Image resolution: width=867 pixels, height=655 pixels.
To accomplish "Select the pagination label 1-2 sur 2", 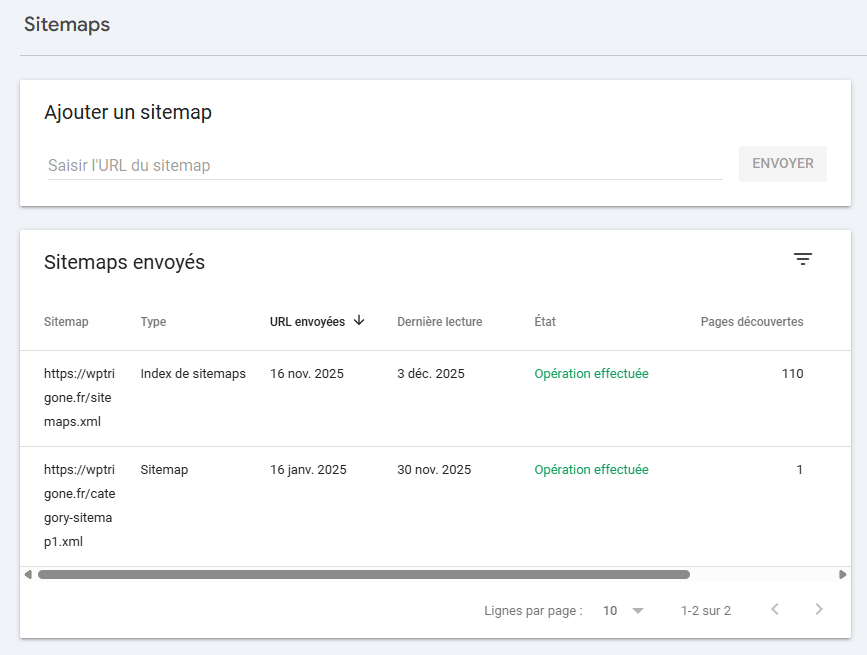I will pos(706,610).
